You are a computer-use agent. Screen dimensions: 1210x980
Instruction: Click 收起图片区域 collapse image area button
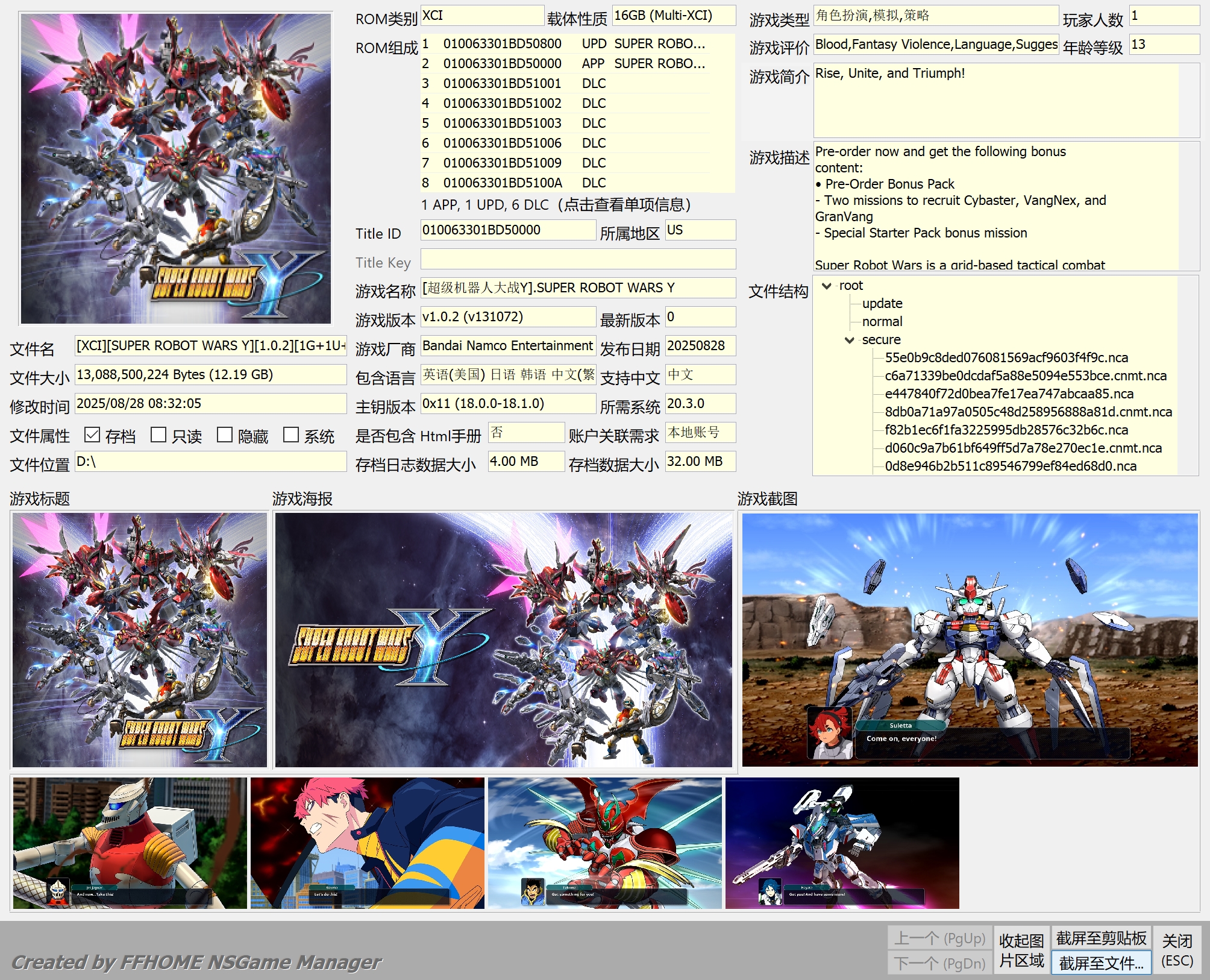pos(1021,950)
